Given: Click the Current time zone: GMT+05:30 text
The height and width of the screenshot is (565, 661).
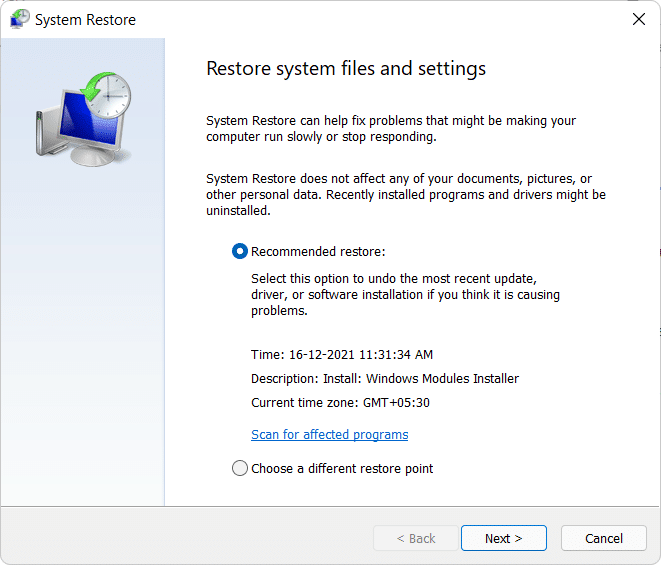Looking at the screenshot, I should (x=340, y=402).
